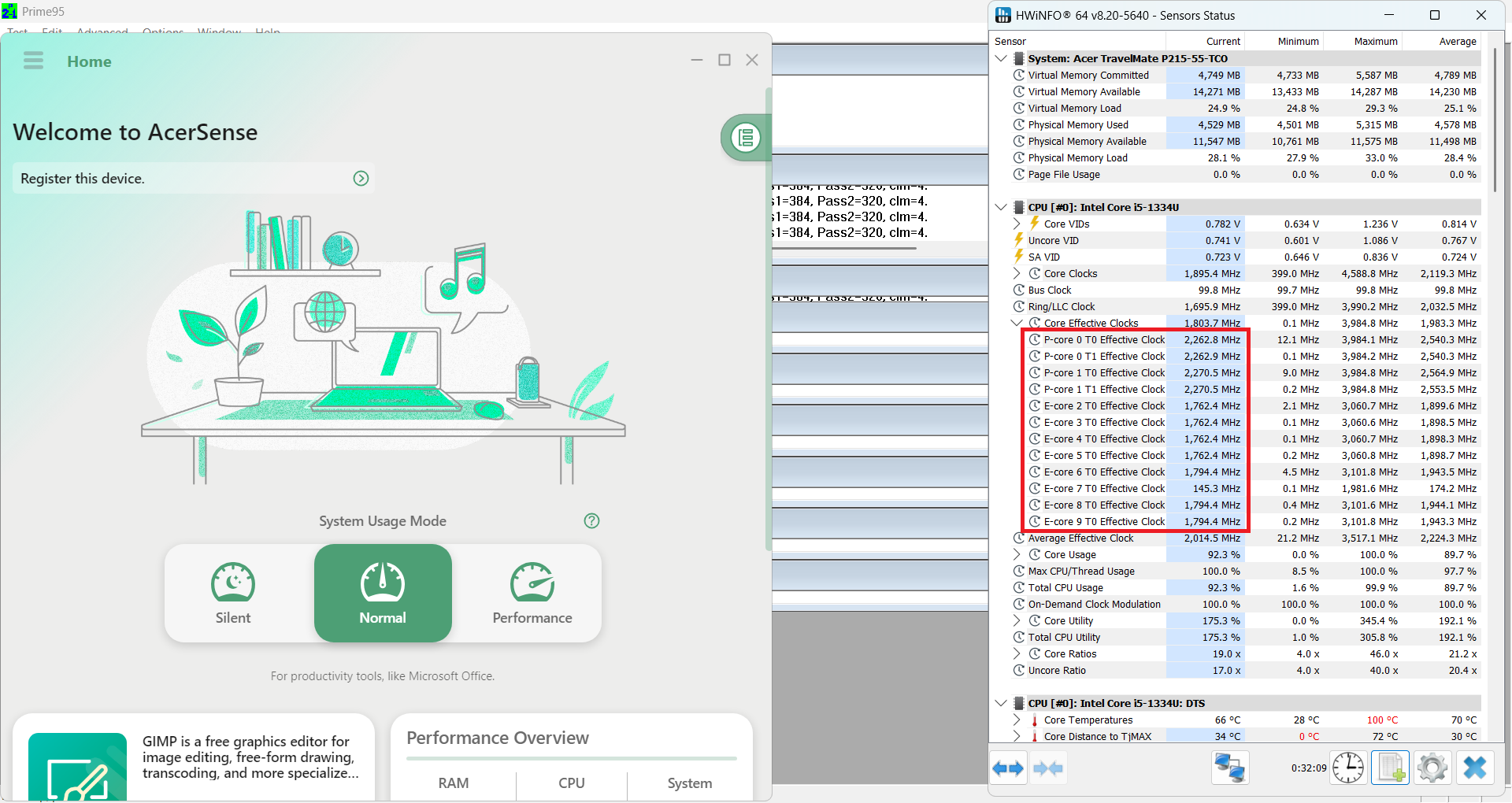Expand Core Distance to TjMAX row

point(1017,736)
